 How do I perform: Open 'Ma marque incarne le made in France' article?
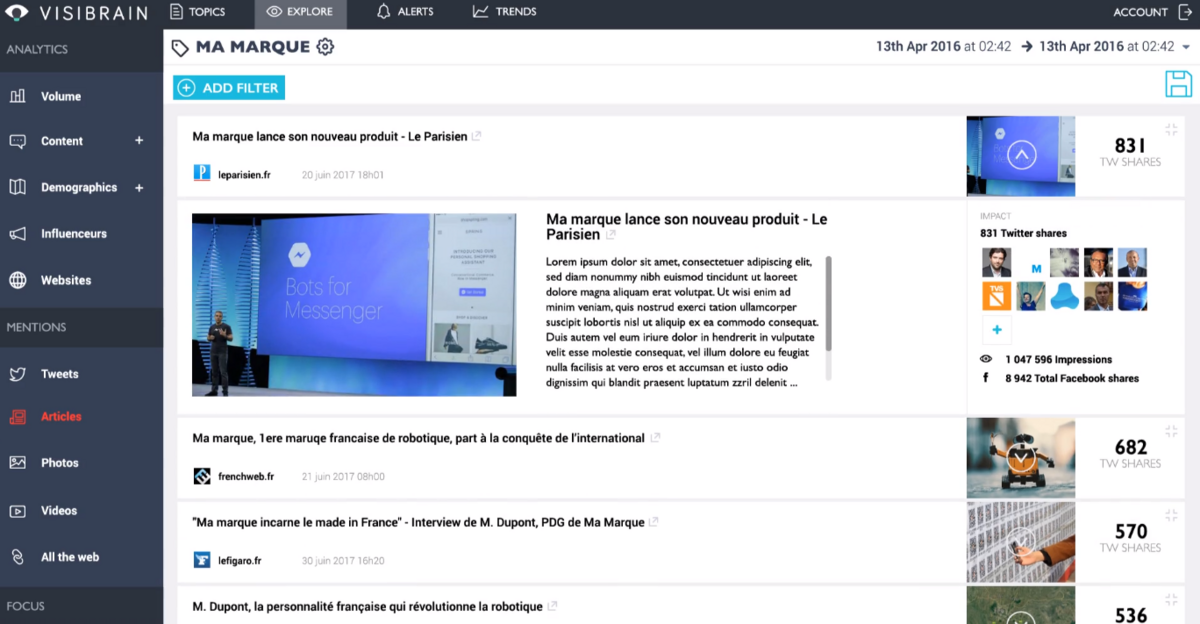417,522
